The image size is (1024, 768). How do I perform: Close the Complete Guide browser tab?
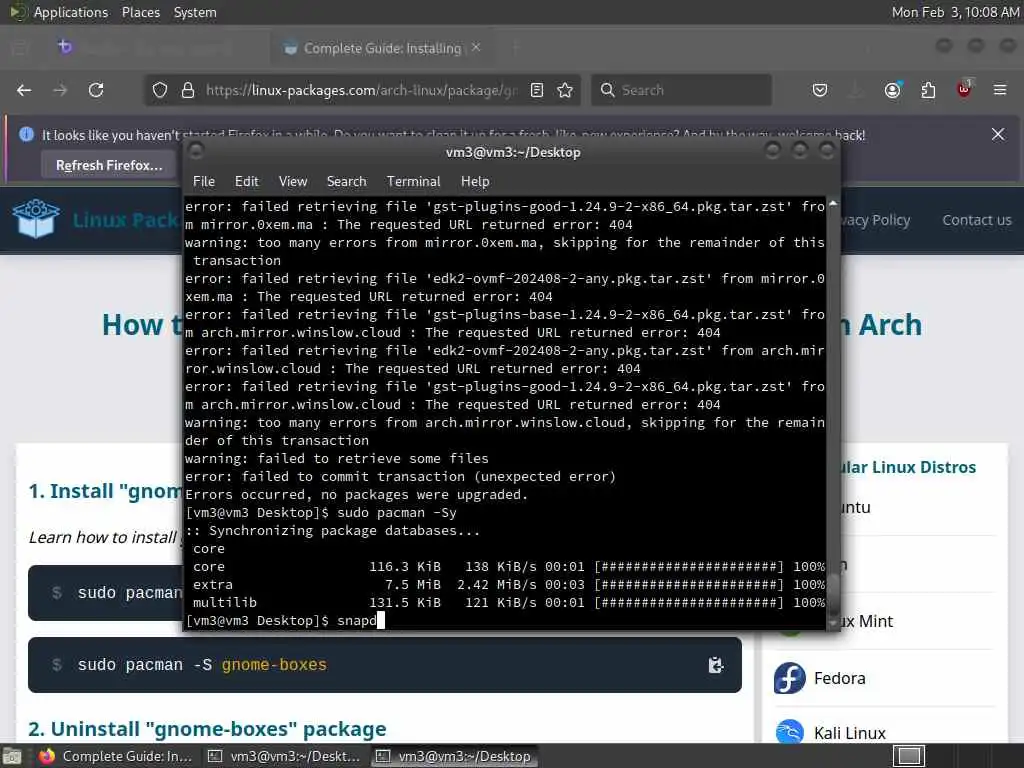(476, 47)
